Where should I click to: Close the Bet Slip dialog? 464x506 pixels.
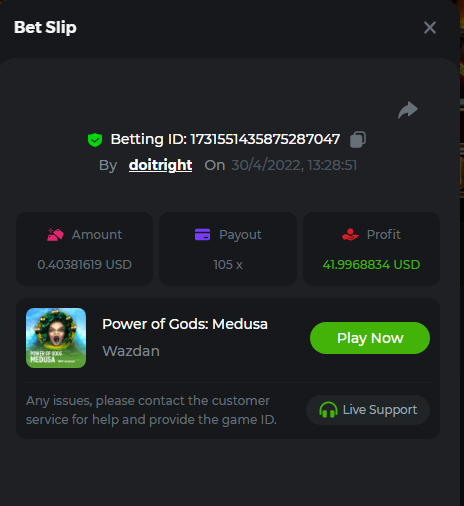pos(430,28)
